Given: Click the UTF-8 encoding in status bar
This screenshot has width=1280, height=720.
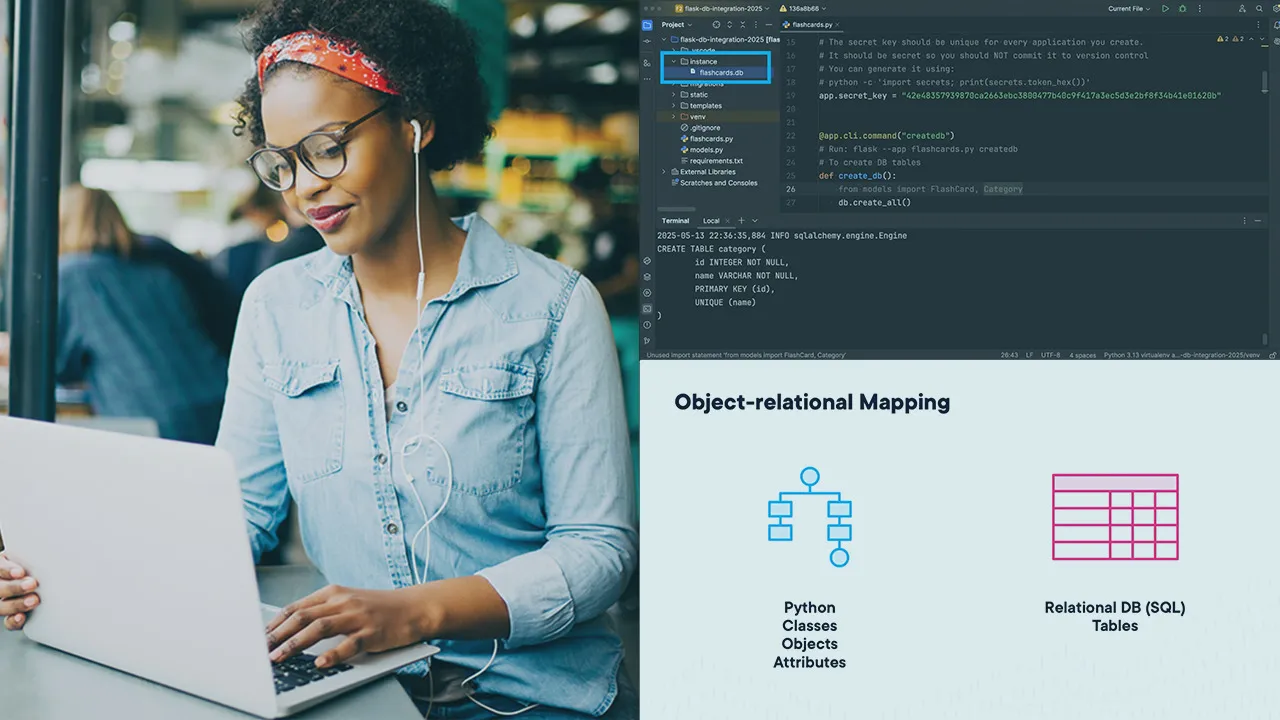Looking at the screenshot, I should point(1050,355).
